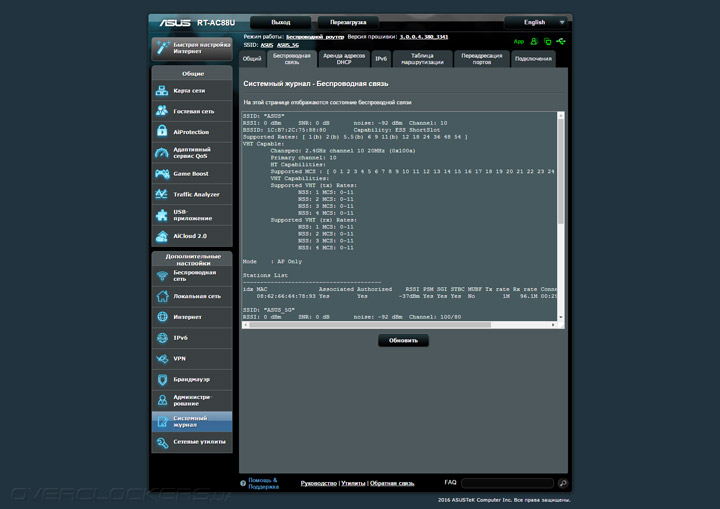Launch Быстрая настройка Интернет wizard
Screen dimensions: 720x509
(x=192, y=47)
